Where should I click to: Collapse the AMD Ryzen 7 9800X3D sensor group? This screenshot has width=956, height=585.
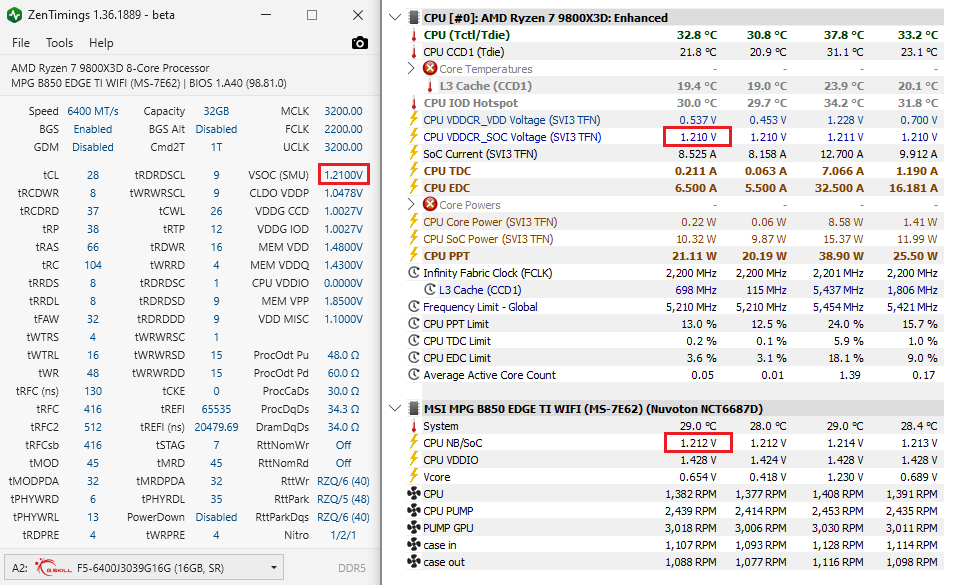pos(396,18)
